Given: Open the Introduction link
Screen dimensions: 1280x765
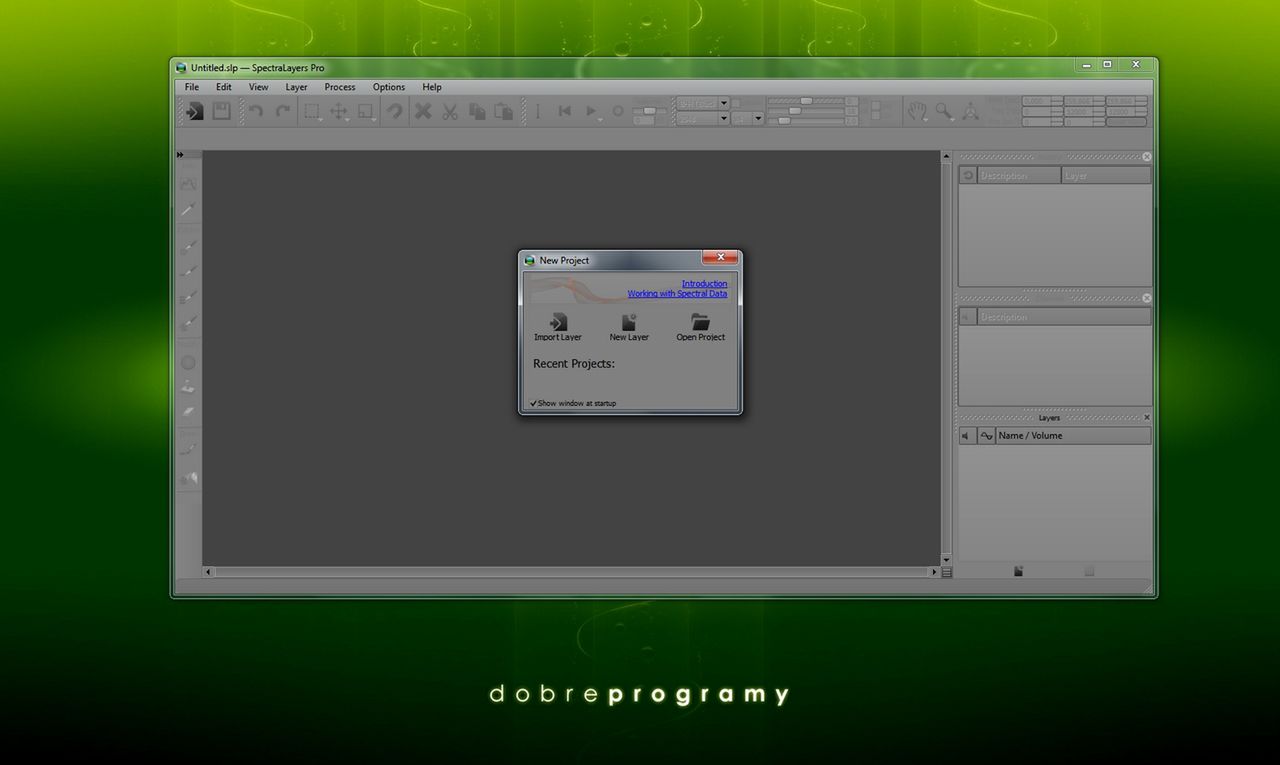Looking at the screenshot, I should point(705,284).
